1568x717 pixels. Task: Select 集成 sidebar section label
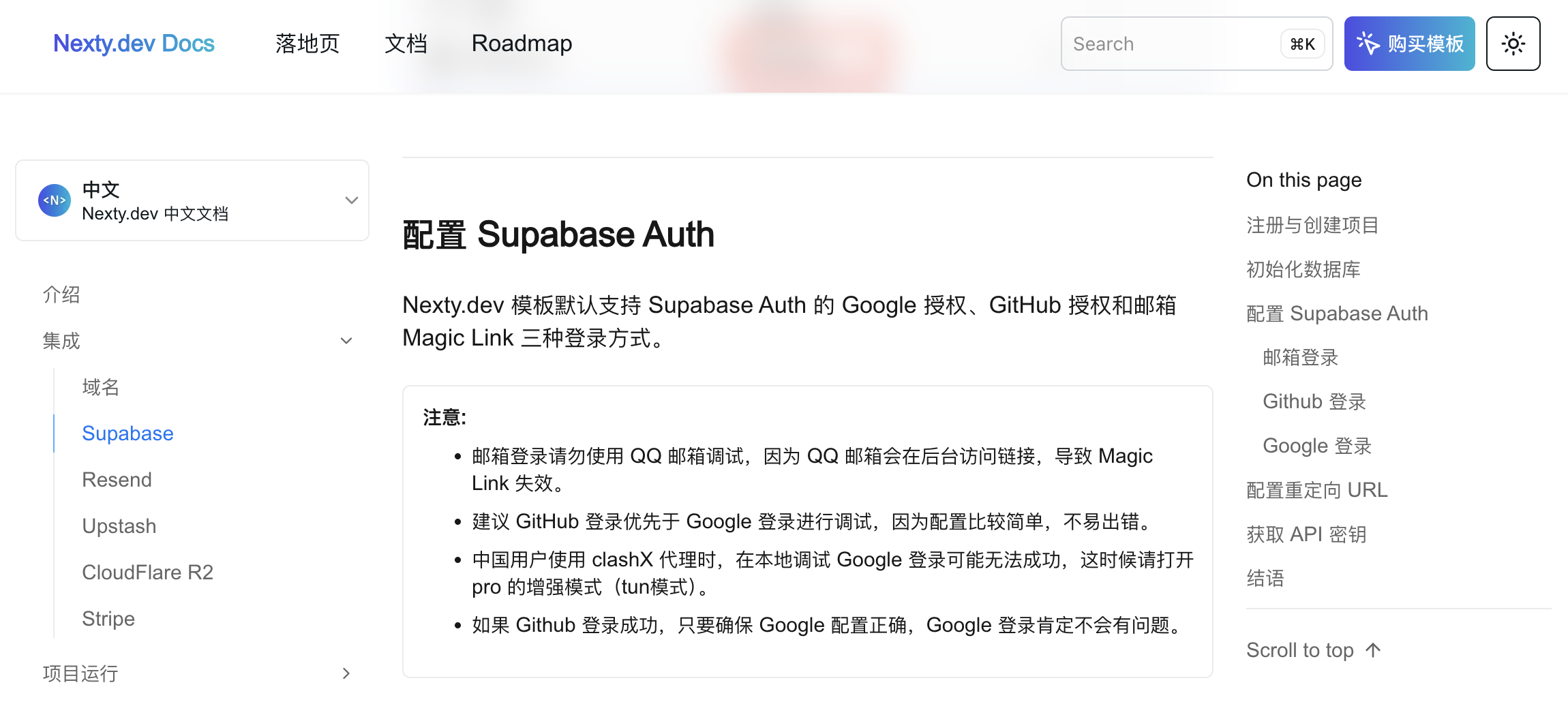(61, 341)
